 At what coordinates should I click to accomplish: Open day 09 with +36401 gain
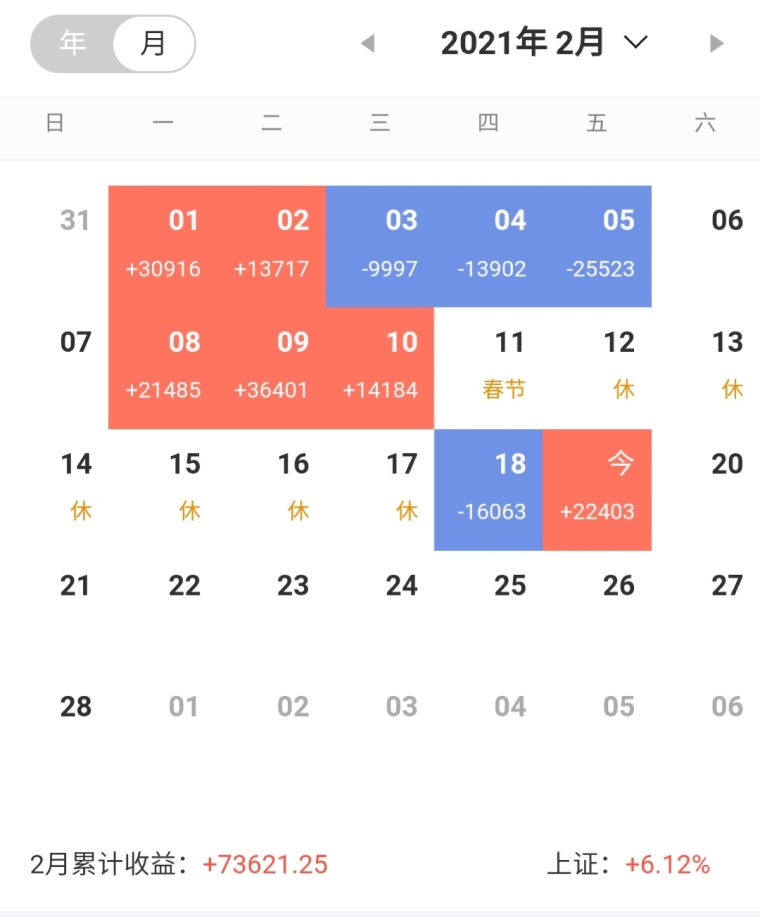click(271, 368)
